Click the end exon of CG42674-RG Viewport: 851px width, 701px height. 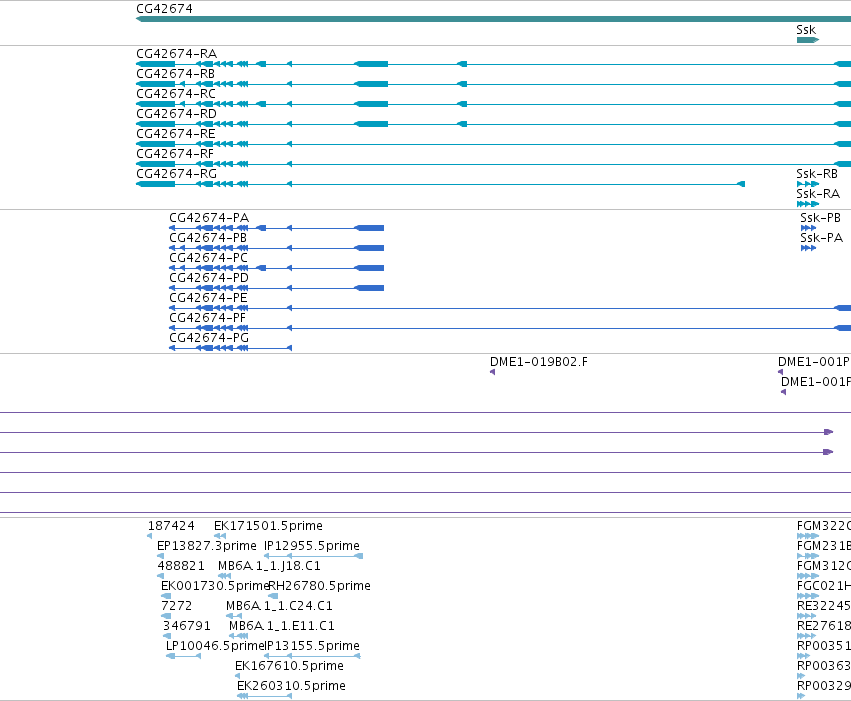741,184
